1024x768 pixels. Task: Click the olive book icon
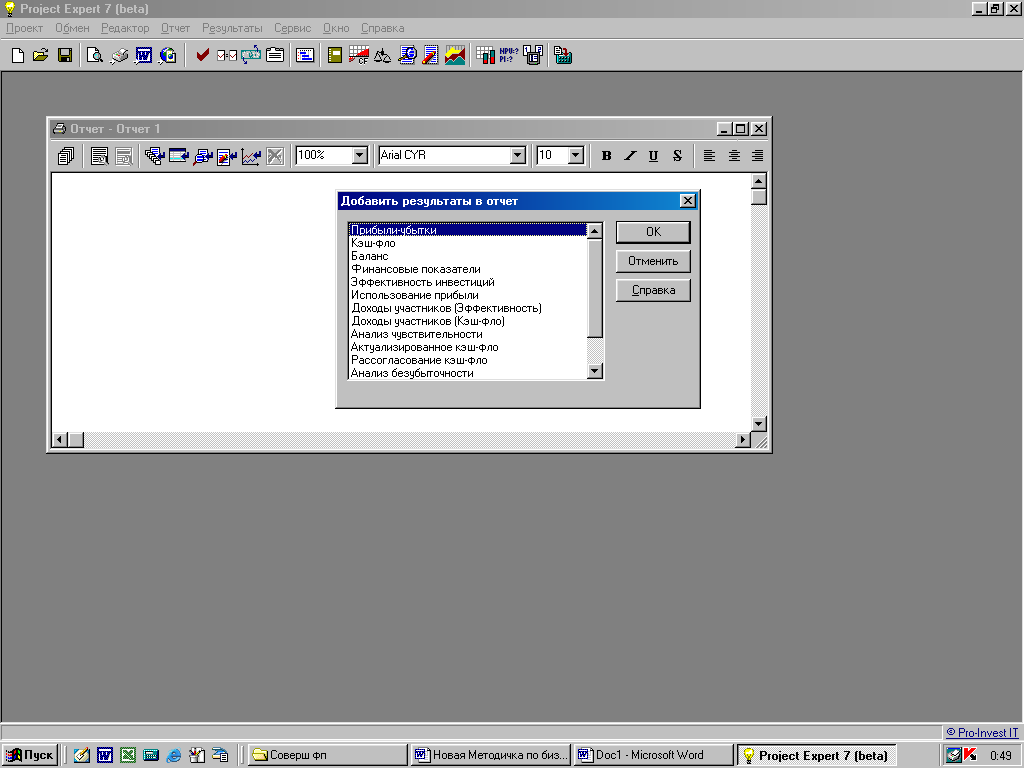pos(335,56)
